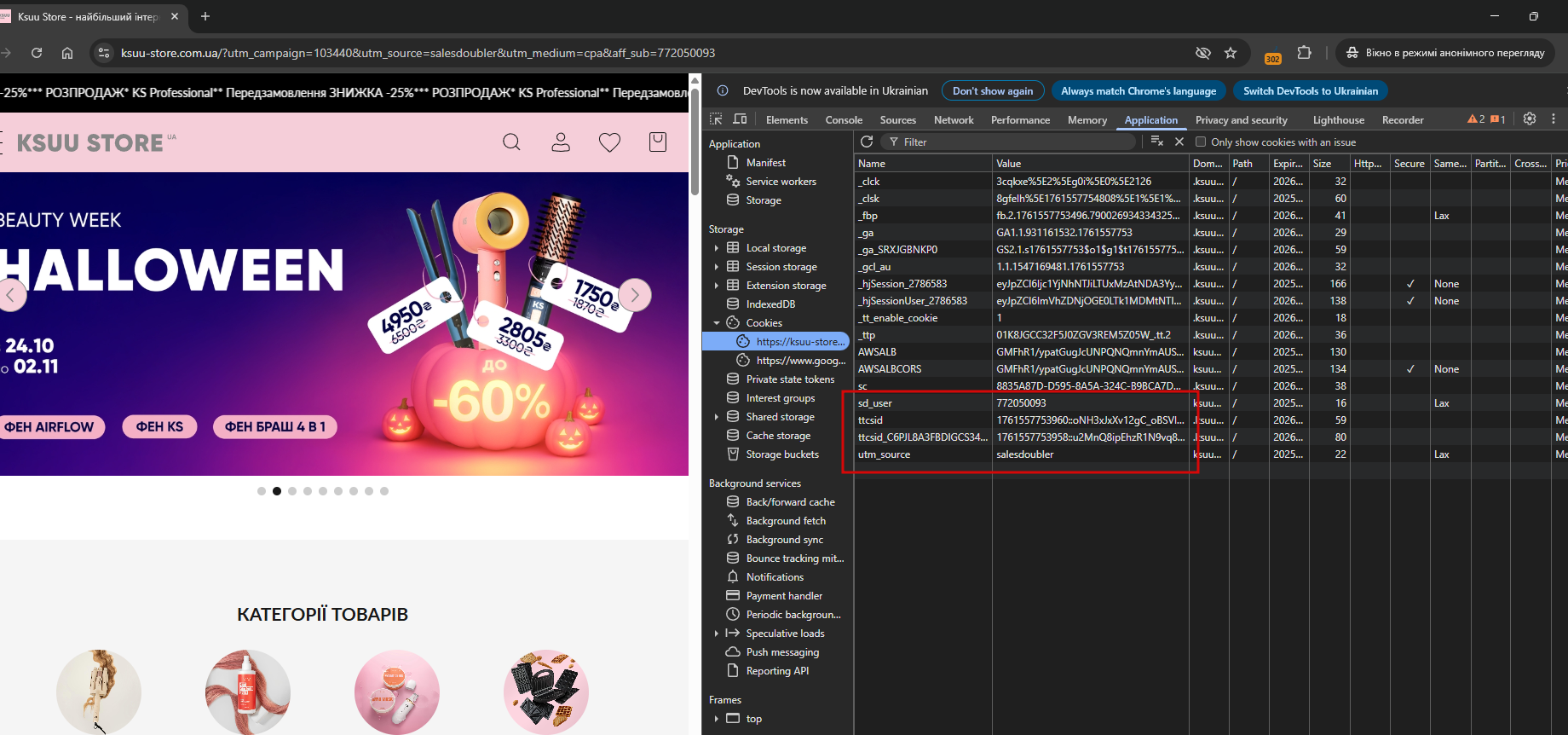Sort cookies by the Name column header

[923, 164]
